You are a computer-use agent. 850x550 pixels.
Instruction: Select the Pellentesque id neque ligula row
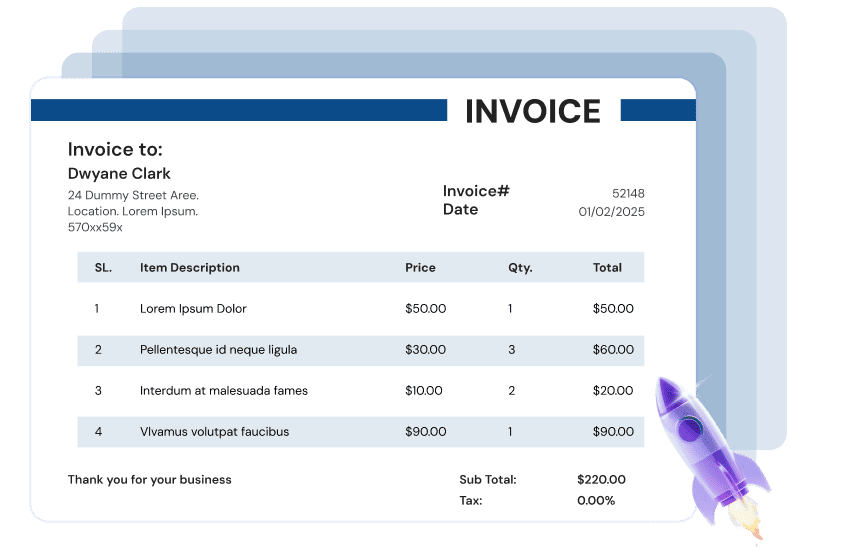[x=218, y=350]
